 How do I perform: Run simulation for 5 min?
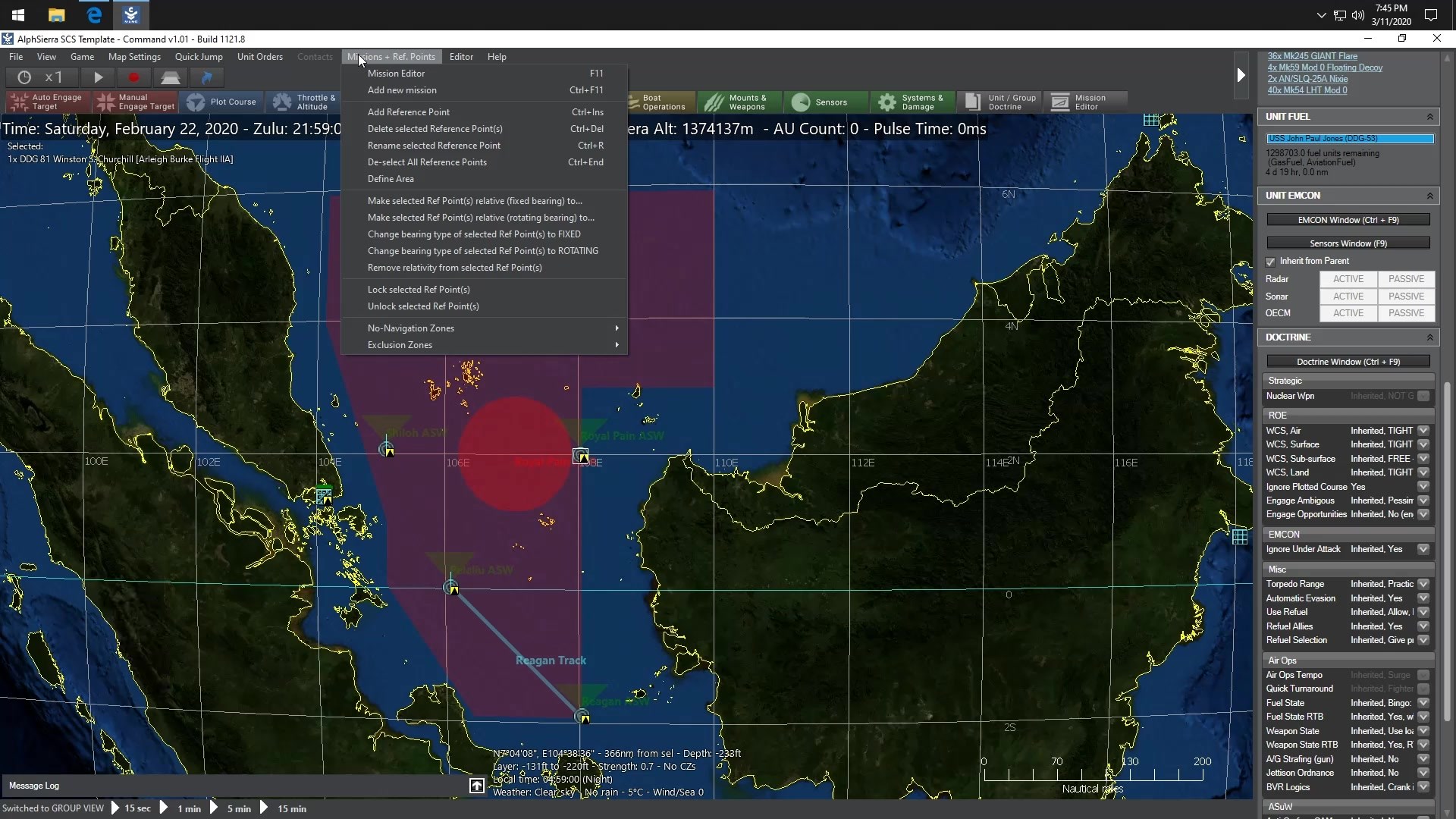pos(231,808)
